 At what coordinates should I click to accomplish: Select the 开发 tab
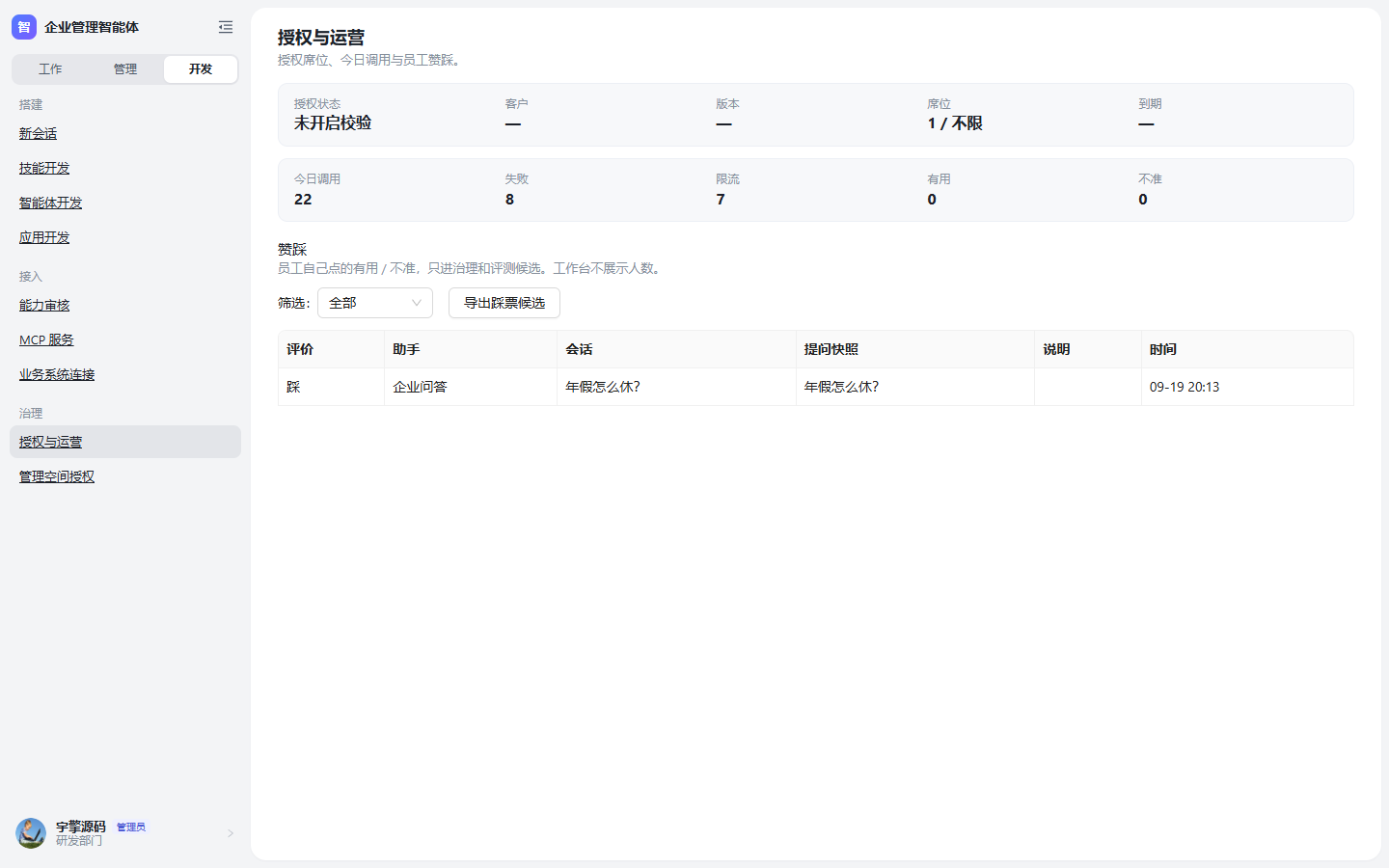(201, 69)
